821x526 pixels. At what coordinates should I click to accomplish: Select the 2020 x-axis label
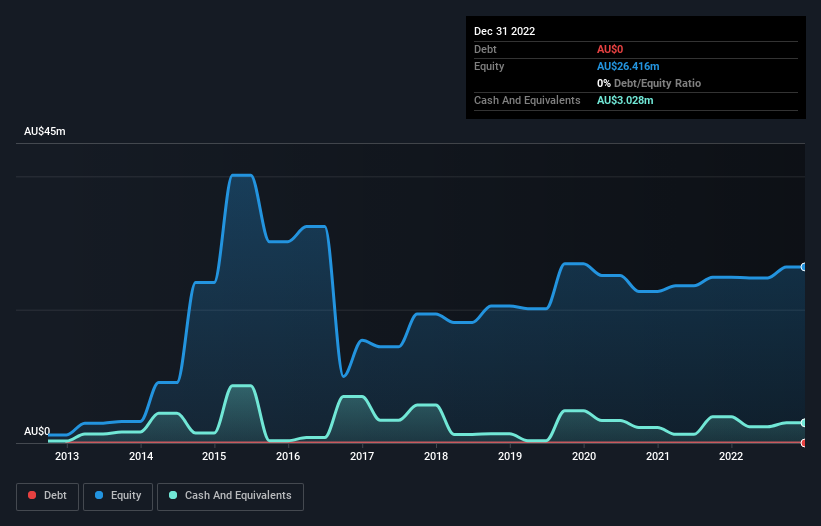tap(584, 457)
